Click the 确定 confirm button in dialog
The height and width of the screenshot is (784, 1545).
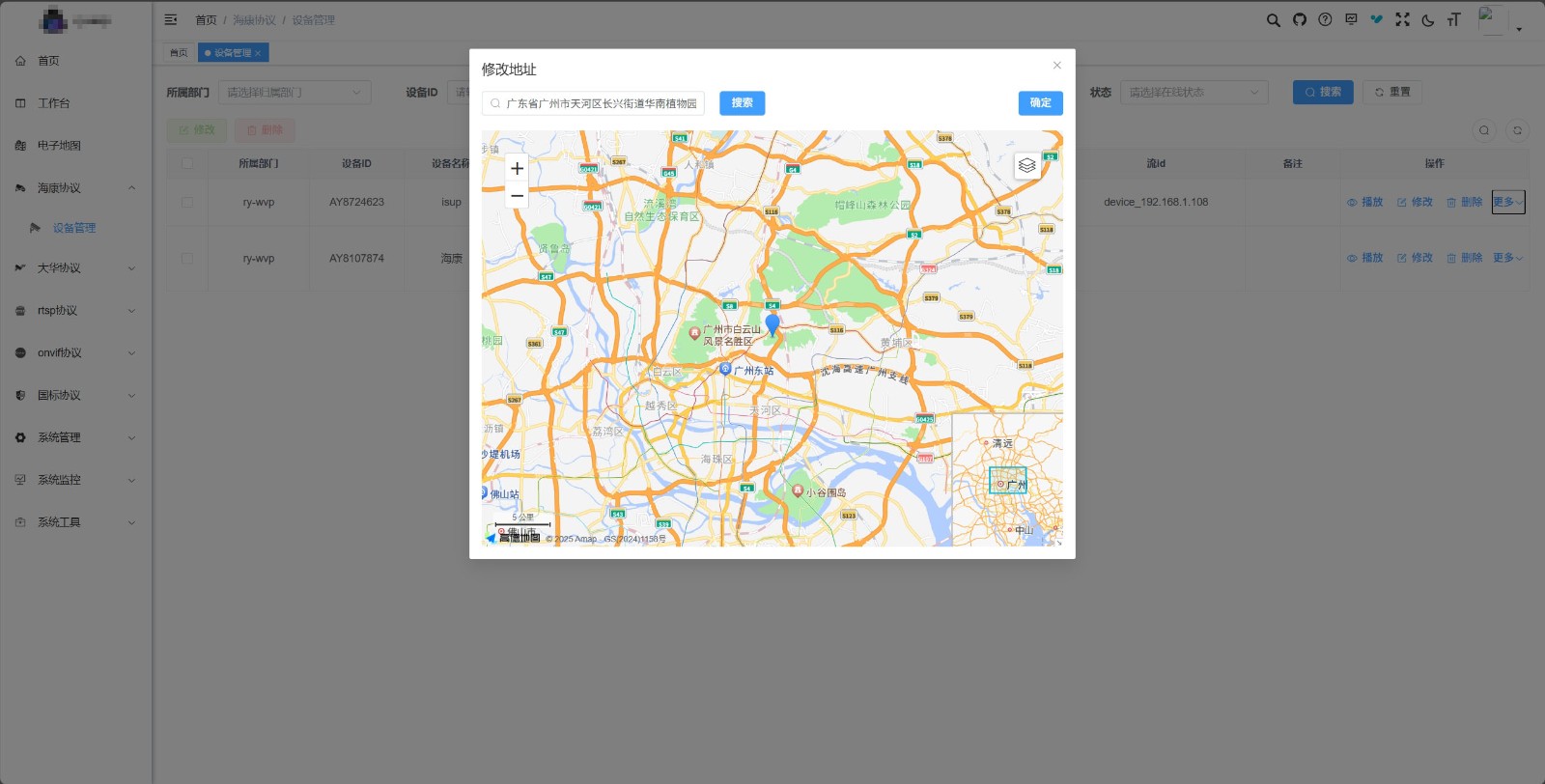pos(1040,103)
